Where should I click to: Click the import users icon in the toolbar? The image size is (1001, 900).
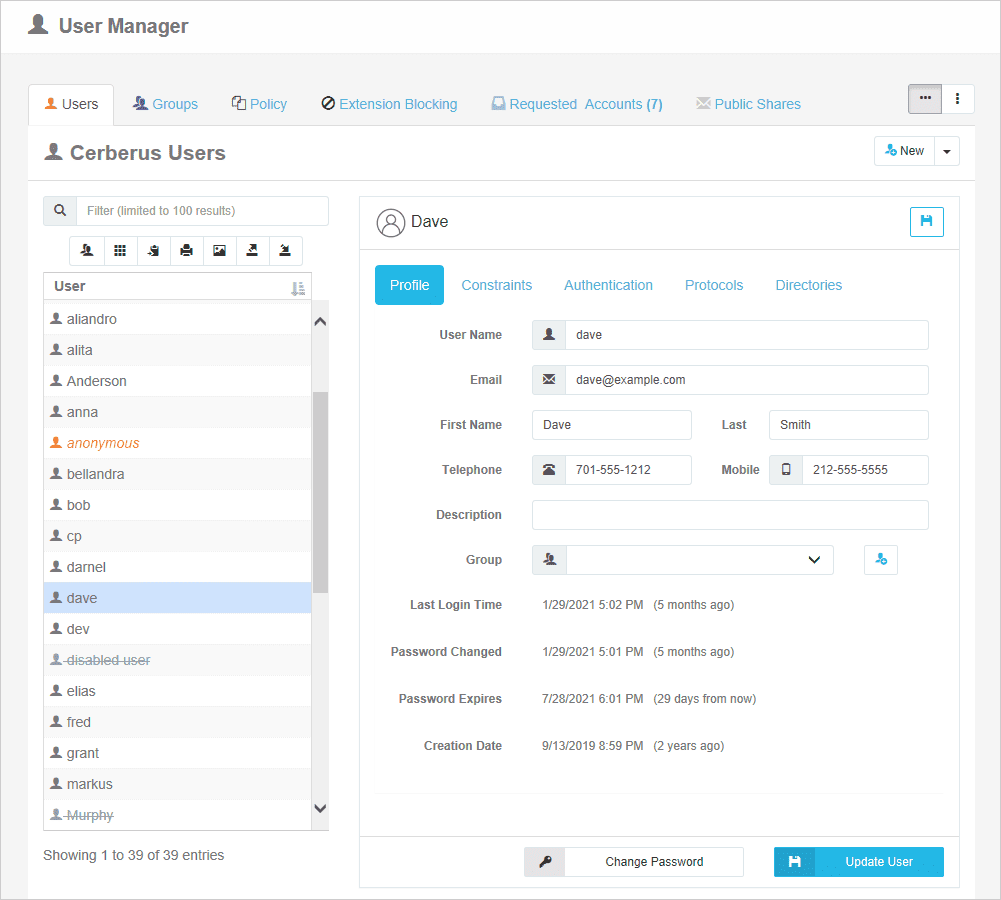(286, 251)
